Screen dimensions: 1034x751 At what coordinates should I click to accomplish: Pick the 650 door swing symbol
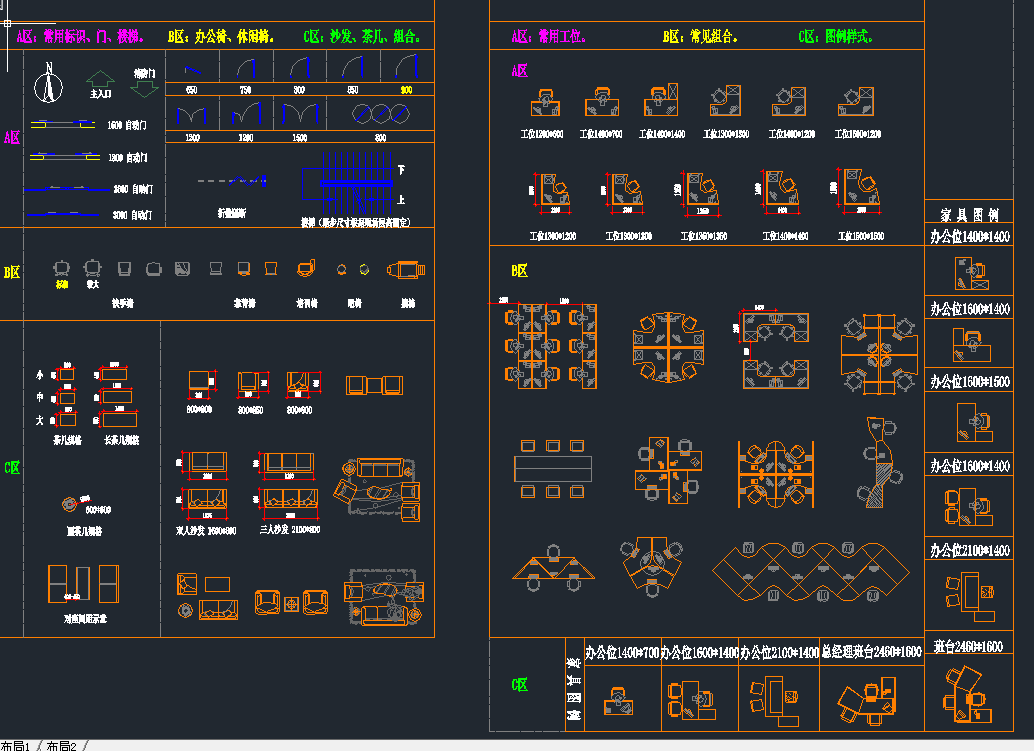coord(192,69)
